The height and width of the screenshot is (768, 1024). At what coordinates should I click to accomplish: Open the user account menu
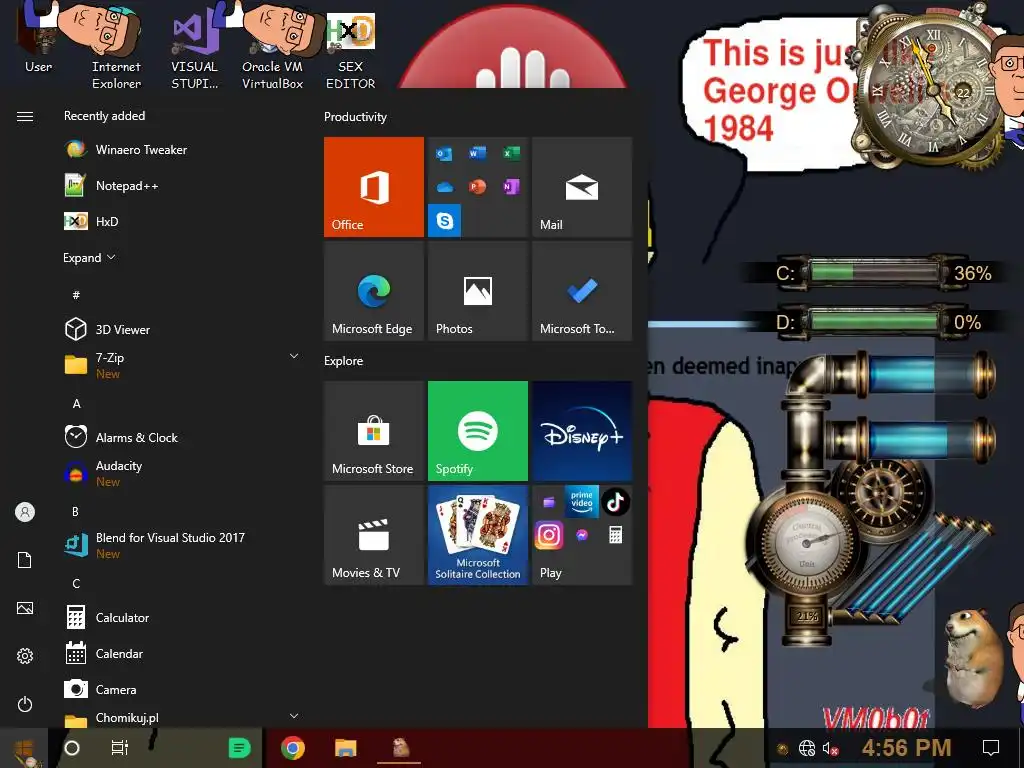click(25, 512)
